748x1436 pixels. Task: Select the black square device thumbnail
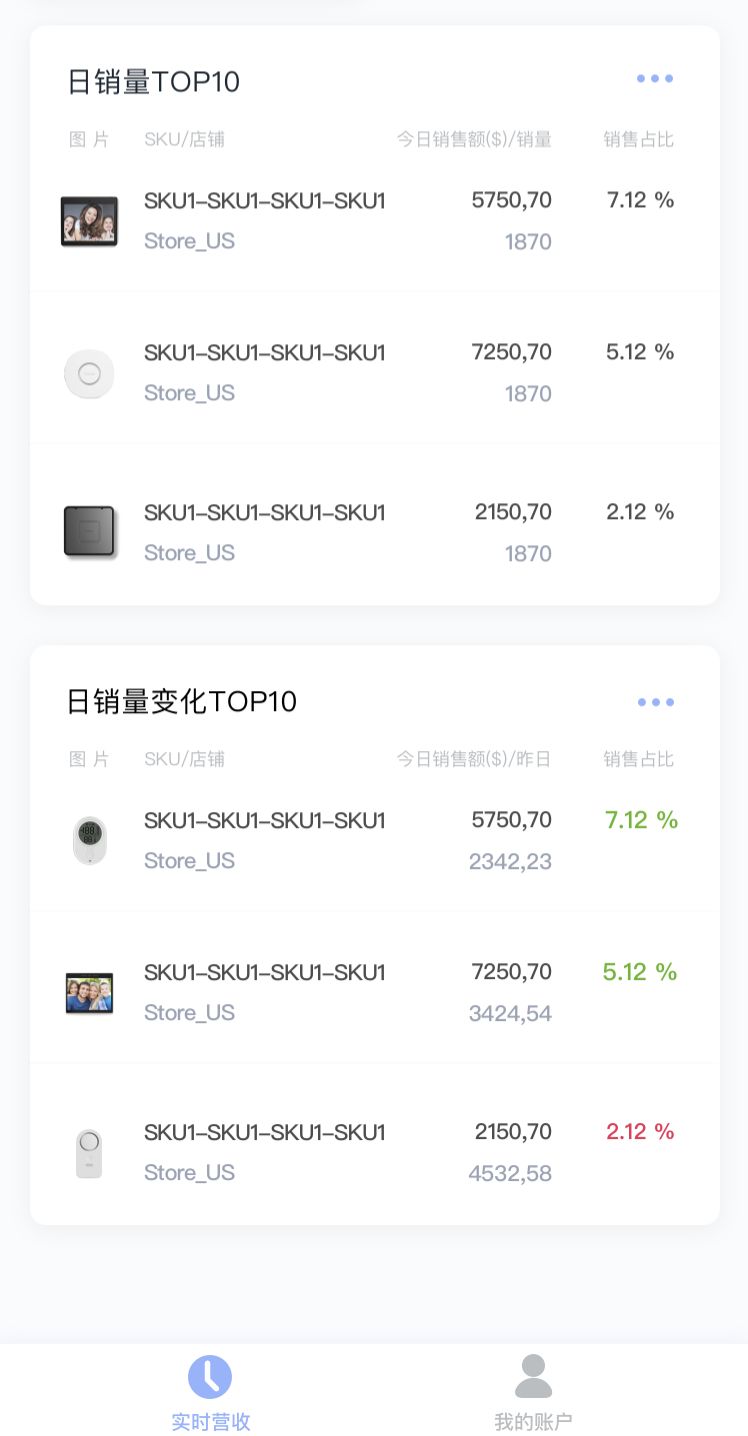coord(89,532)
